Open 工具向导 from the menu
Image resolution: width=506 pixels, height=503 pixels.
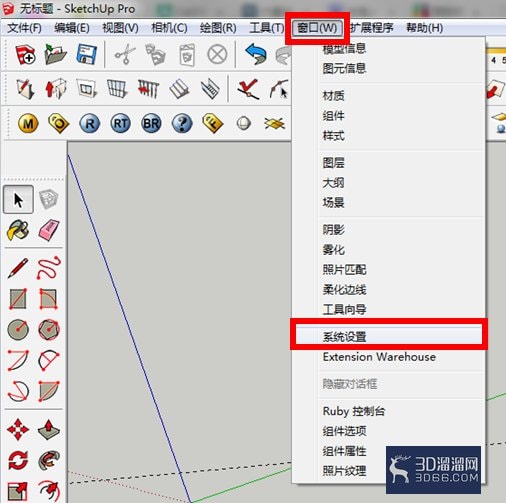[344, 310]
